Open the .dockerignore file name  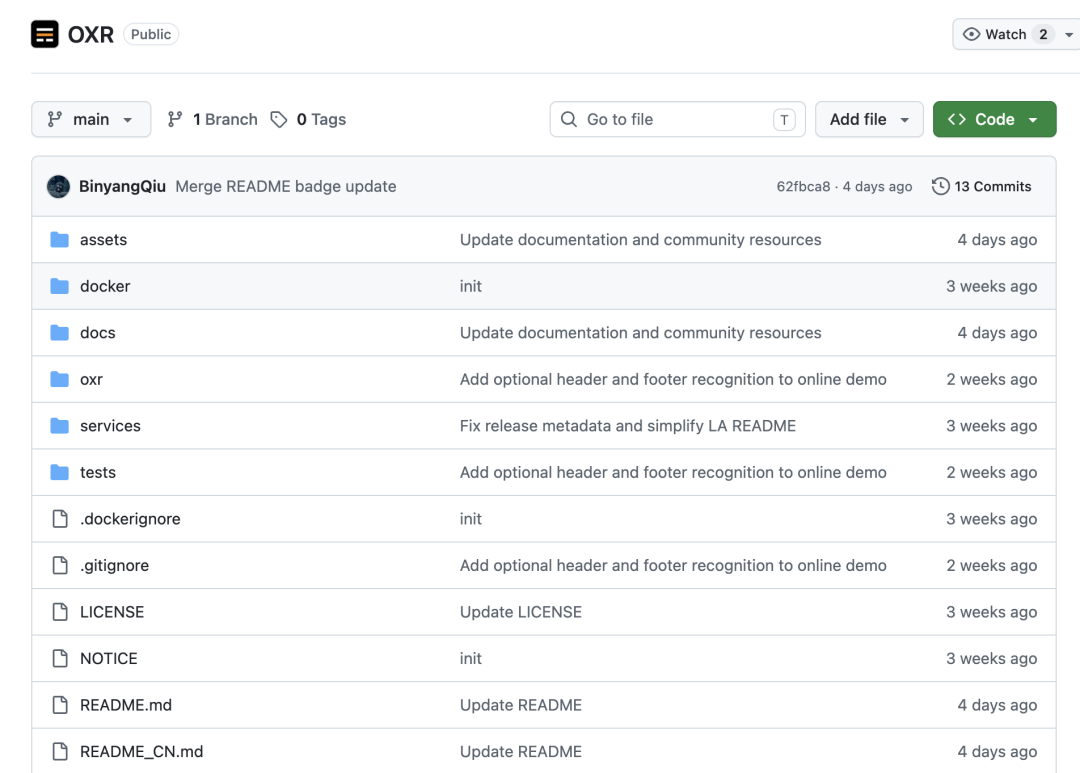[x=130, y=519]
